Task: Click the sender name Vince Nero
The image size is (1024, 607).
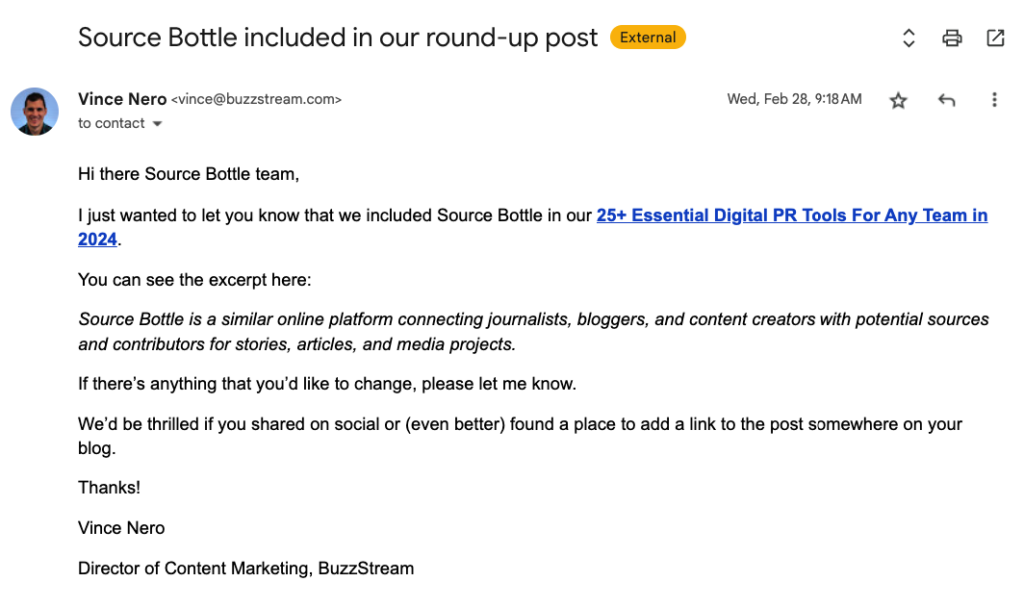Action: click(x=122, y=99)
